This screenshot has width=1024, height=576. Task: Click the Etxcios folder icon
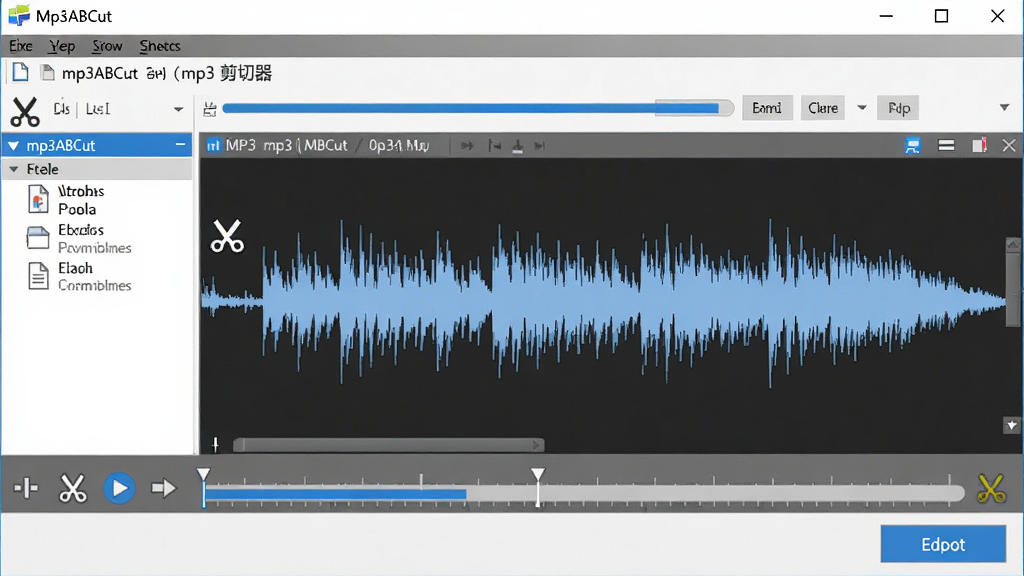click(x=38, y=238)
